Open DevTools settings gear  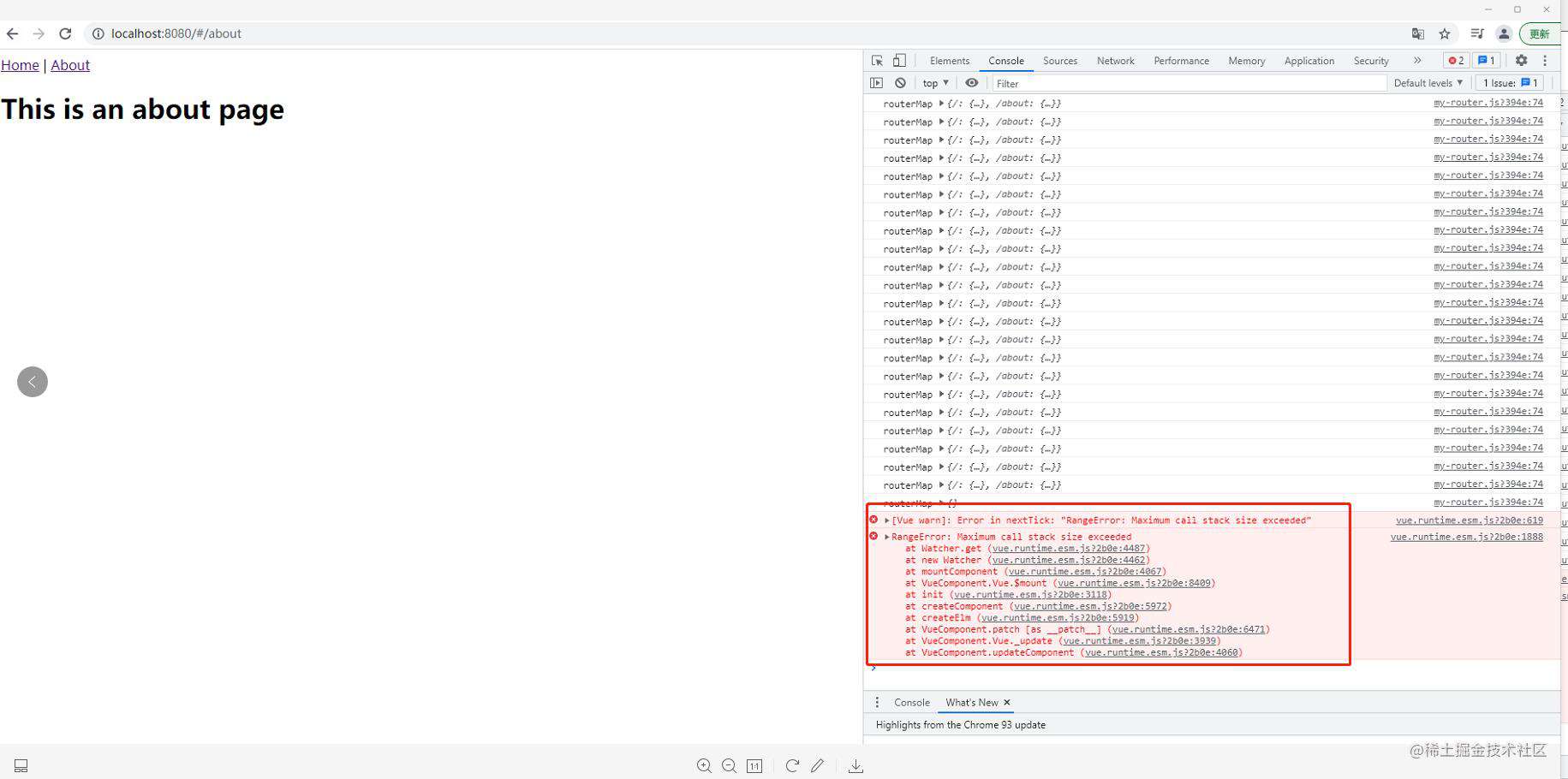click(x=1521, y=60)
